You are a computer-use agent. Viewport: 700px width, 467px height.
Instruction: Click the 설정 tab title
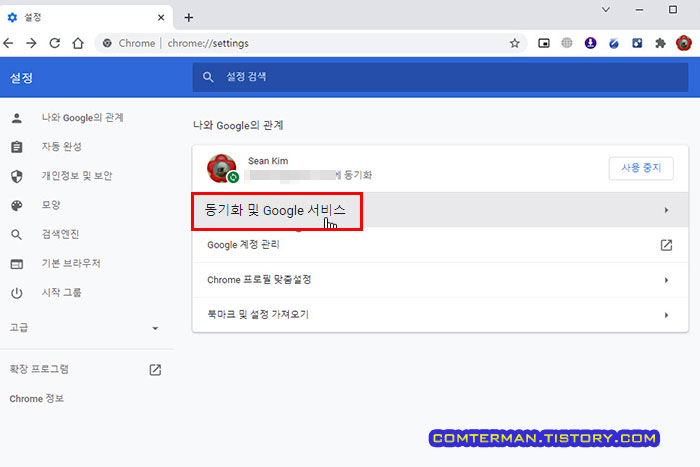click(x=33, y=17)
